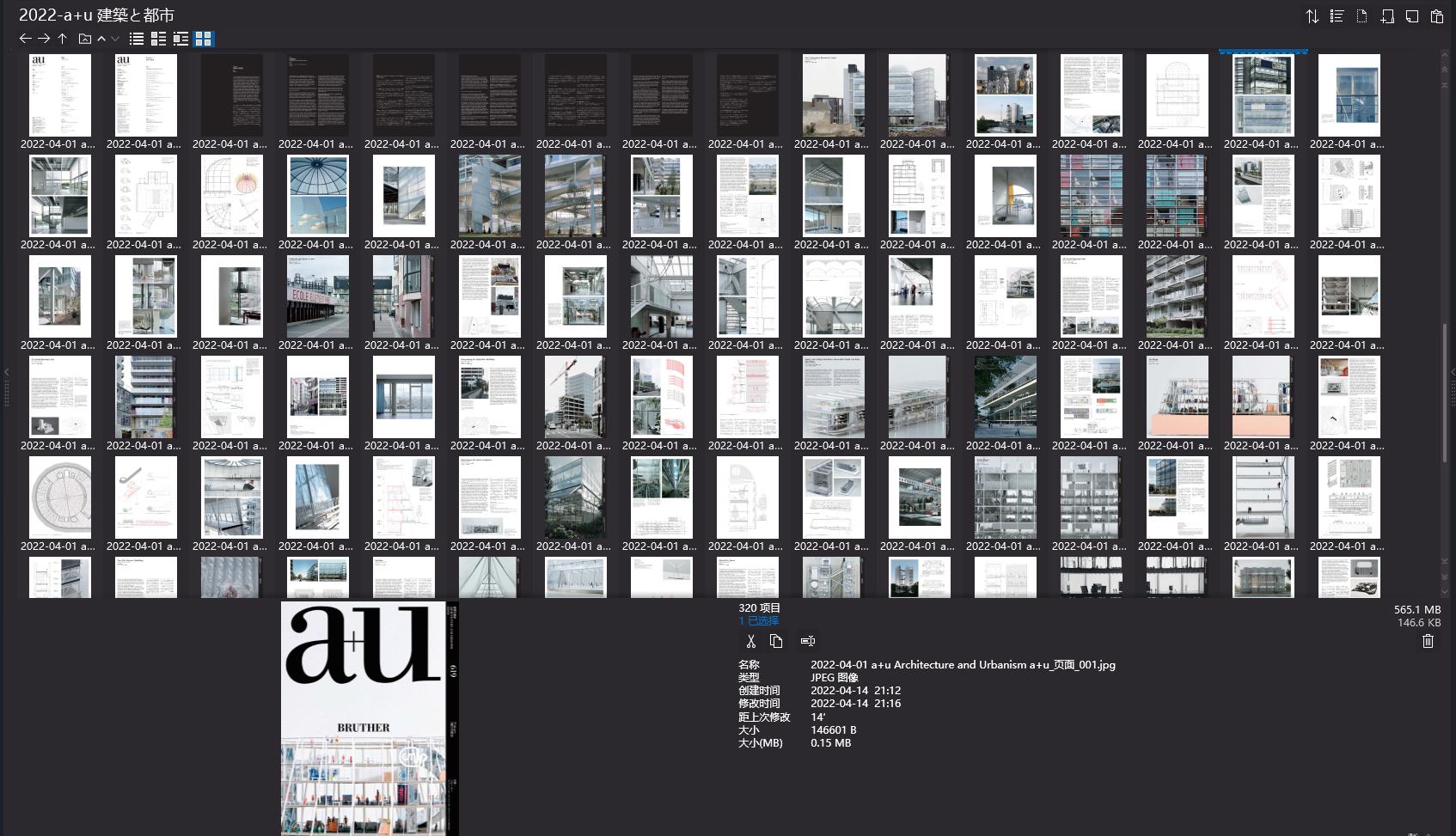Screen dimensions: 1456x836
Task: Click the 名称 property label
Action: [749, 664]
